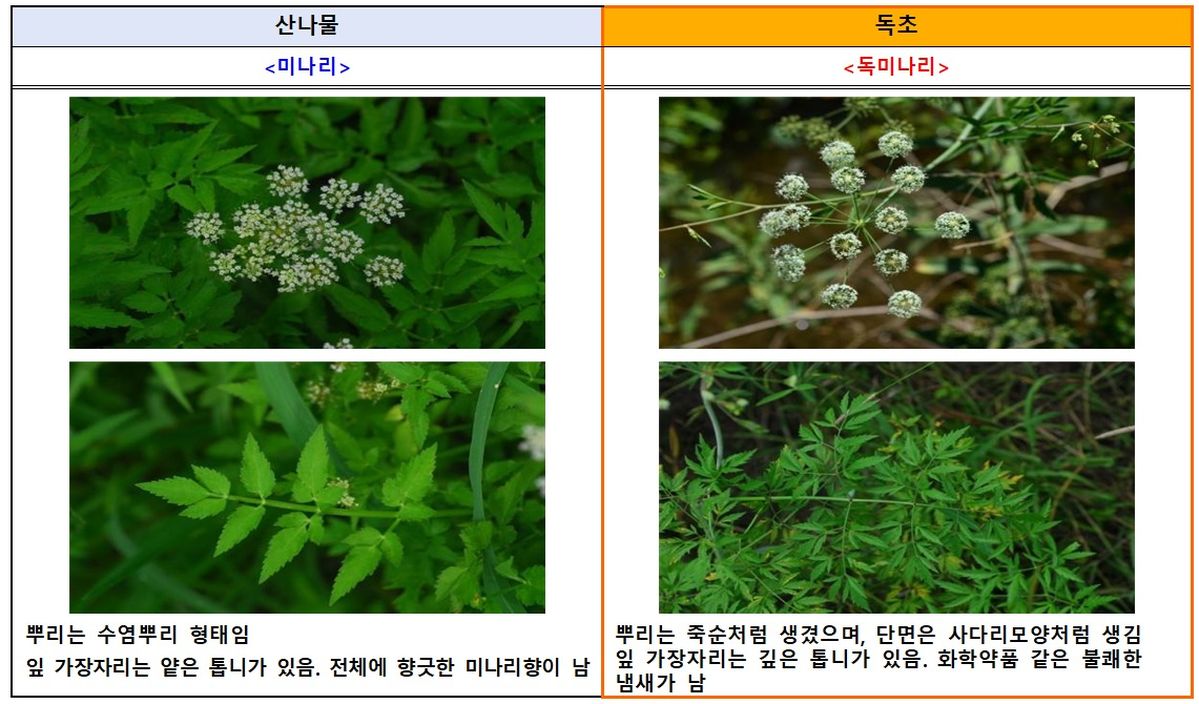Click the 산나물 header cell

pos(307,26)
